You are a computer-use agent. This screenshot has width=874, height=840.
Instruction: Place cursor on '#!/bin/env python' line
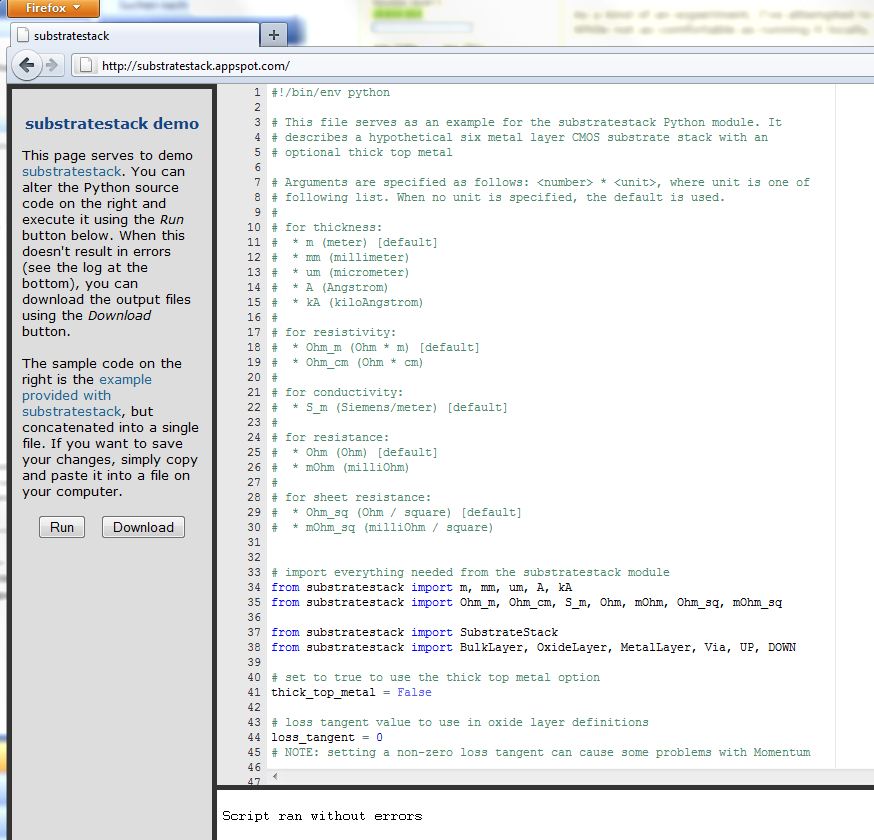331,93
